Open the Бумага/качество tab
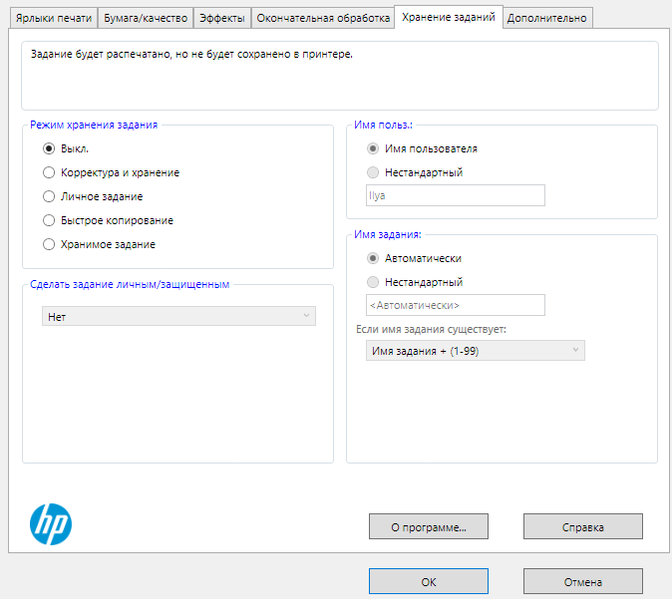Screen dimensions: 672x599 tap(145, 18)
